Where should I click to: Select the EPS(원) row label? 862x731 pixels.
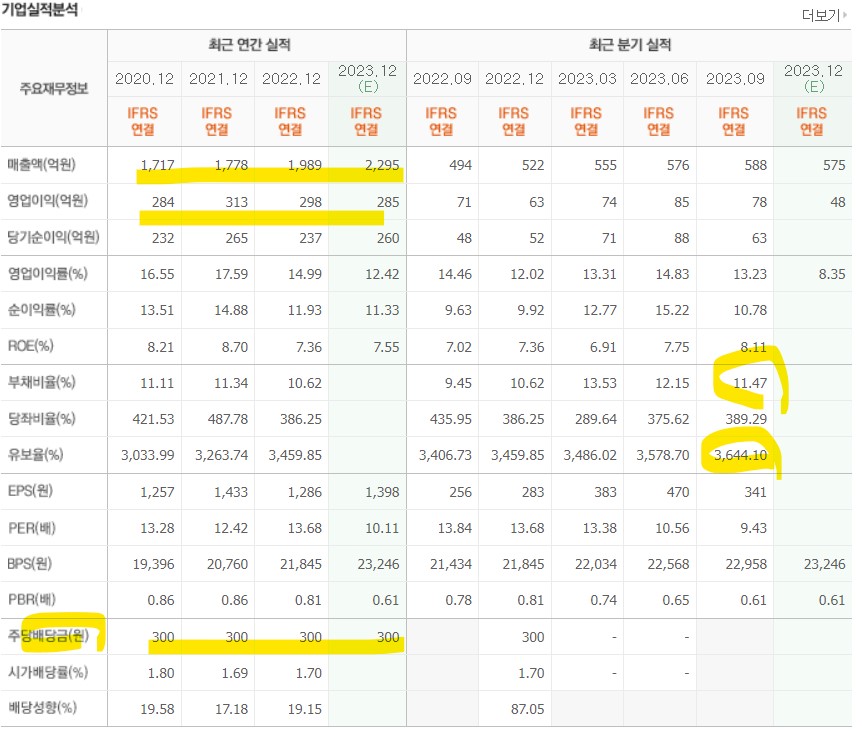tap(30, 491)
